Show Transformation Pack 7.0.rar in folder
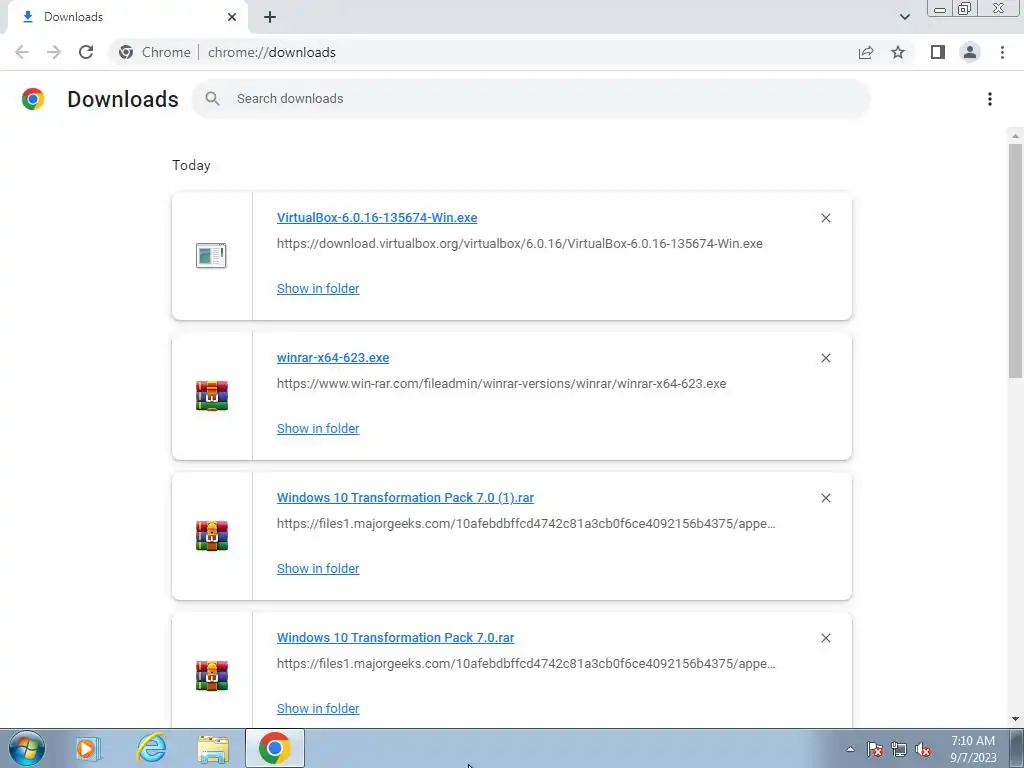This screenshot has height=768, width=1024. click(318, 709)
